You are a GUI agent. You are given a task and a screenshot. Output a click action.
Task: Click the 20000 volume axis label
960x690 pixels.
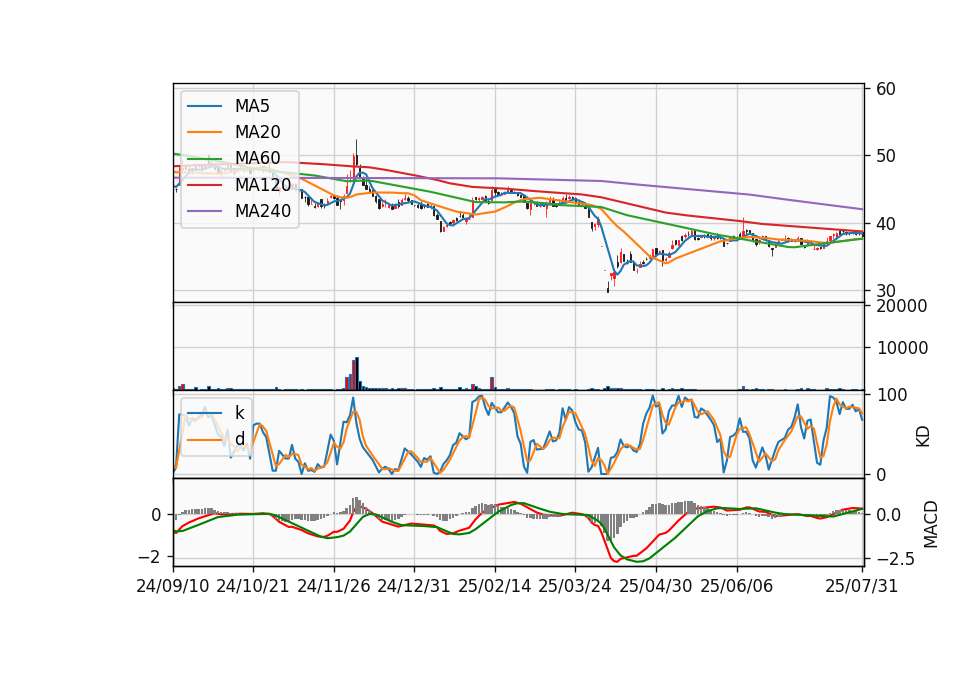pyautogui.click(x=902, y=306)
